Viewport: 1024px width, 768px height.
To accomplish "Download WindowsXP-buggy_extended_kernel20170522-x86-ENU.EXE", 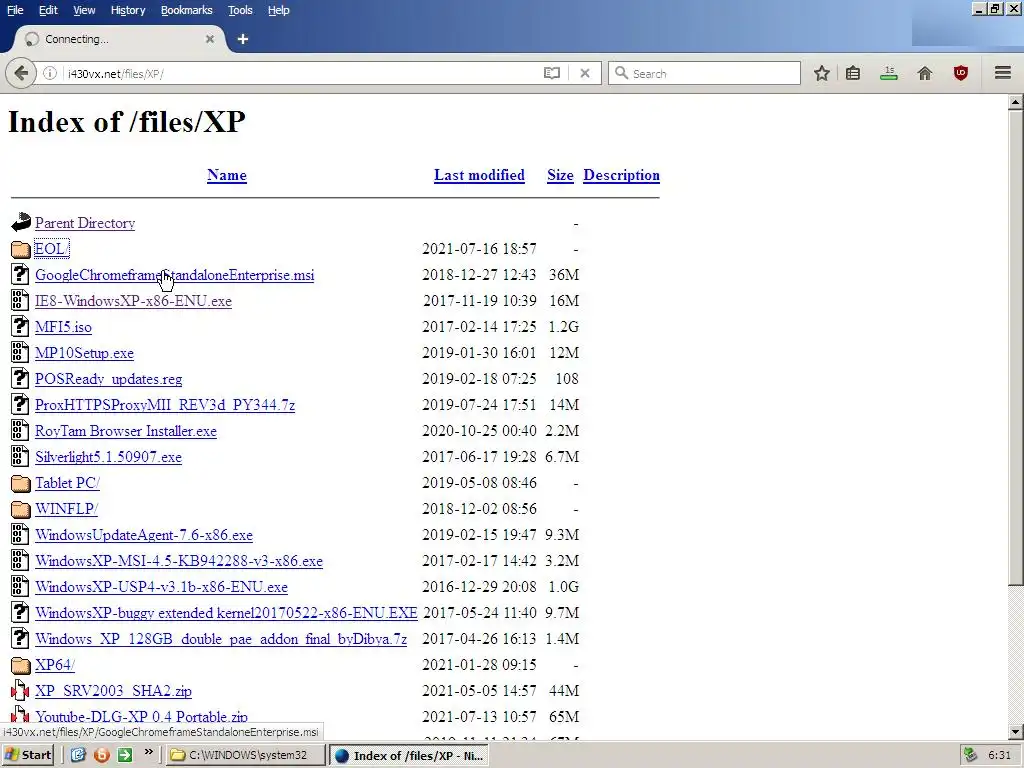I will [226, 613].
